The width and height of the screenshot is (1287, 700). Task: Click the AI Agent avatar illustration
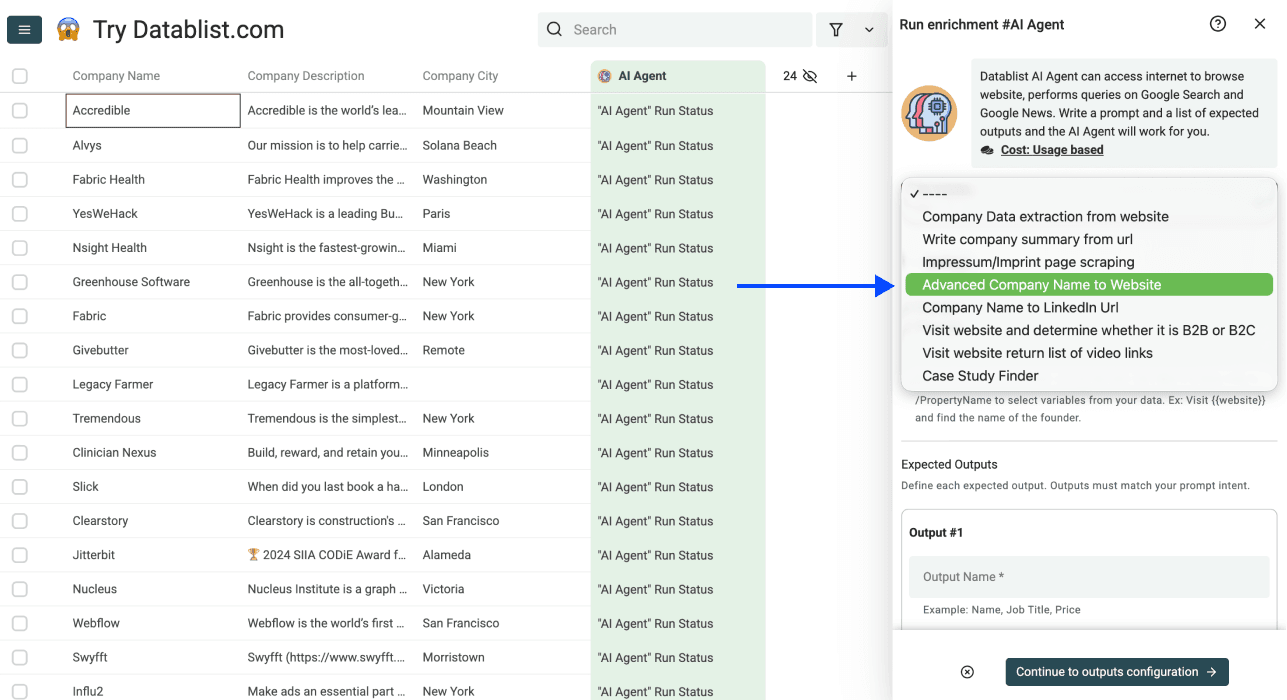929,113
